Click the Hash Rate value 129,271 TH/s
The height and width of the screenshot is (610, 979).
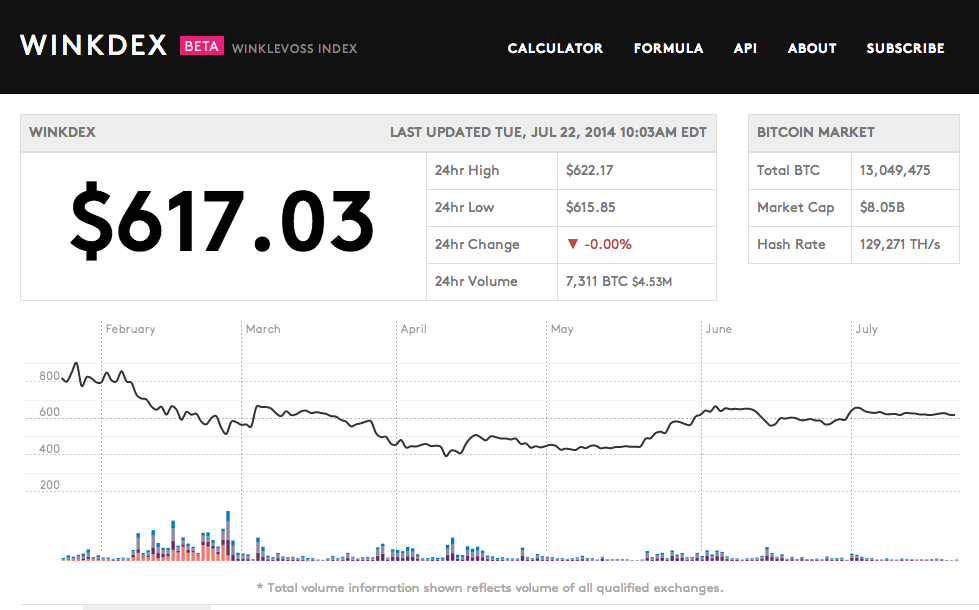(x=900, y=244)
